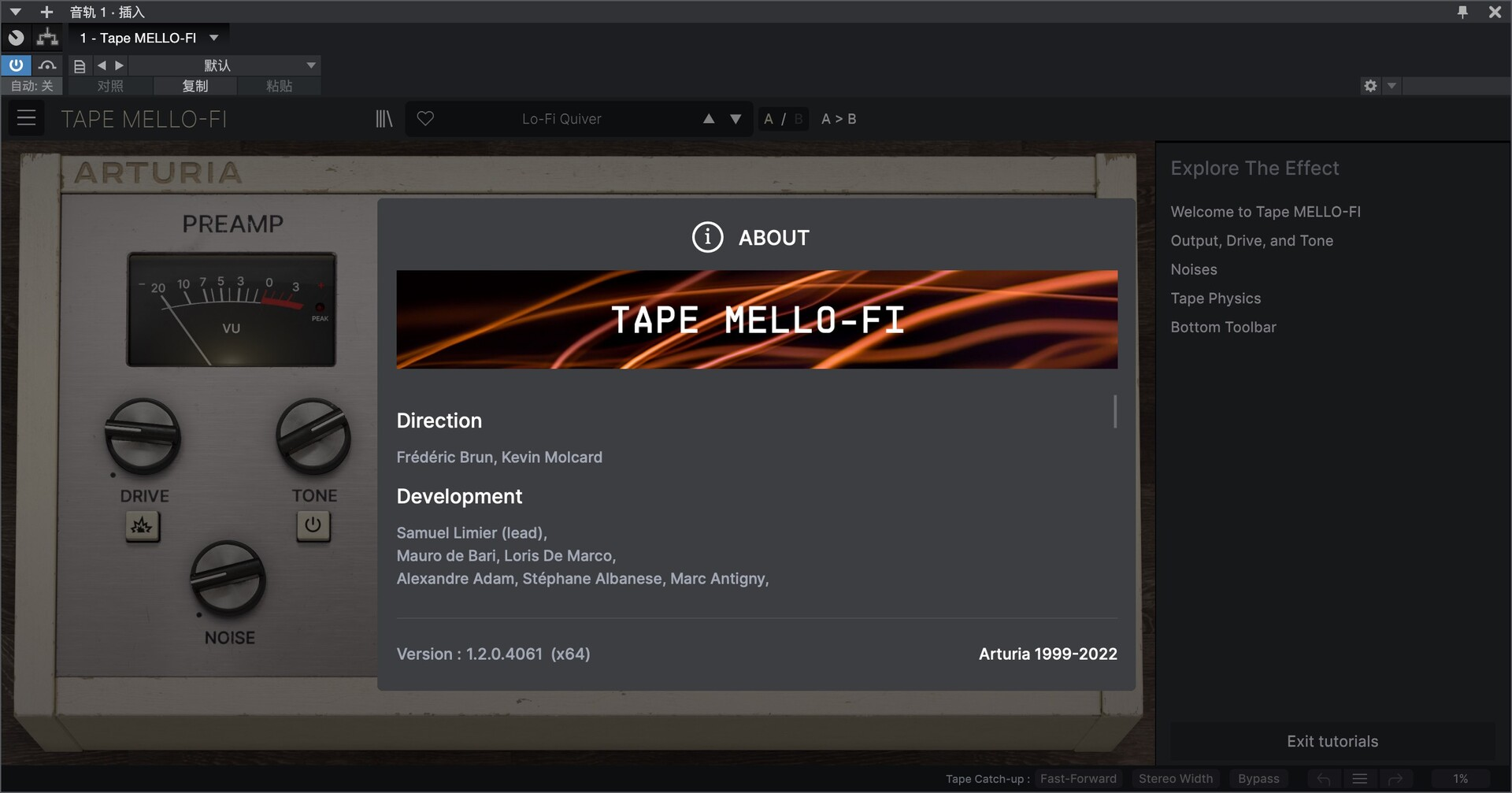Click the Exit tutorials button
Image resolution: width=1512 pixels, height=793 pixels.
pyautogui.click(x=1332, y=740)
